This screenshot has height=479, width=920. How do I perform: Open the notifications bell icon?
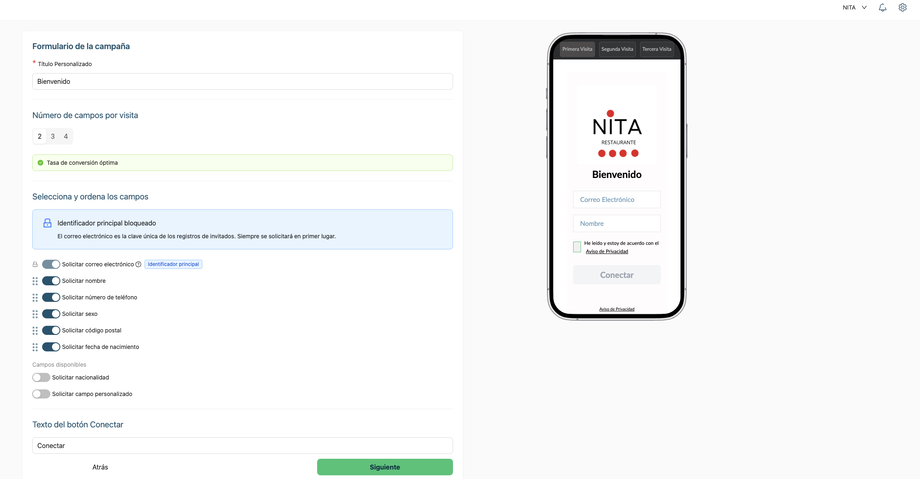pyautogui.click(x=882, y=8)
